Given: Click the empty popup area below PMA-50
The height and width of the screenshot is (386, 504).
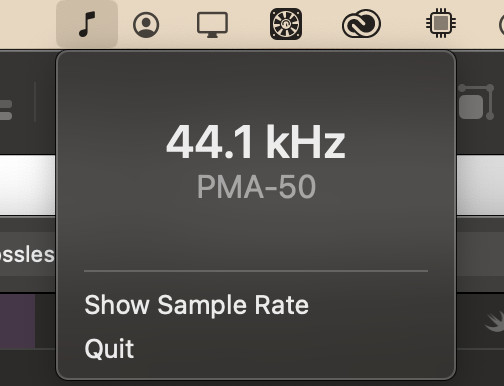Looking at the screenshot, I should pyautogui.click(x=256, y=235).
